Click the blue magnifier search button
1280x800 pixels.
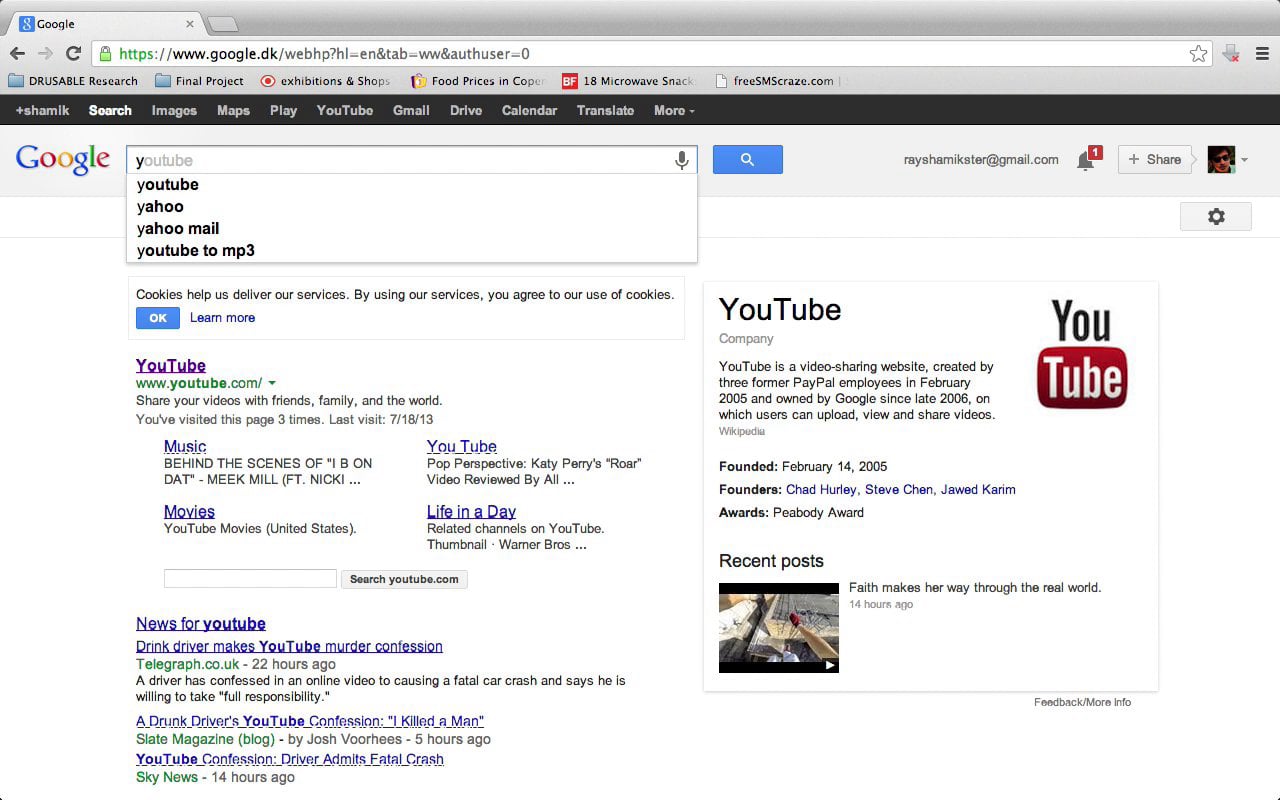pos(747,160)
